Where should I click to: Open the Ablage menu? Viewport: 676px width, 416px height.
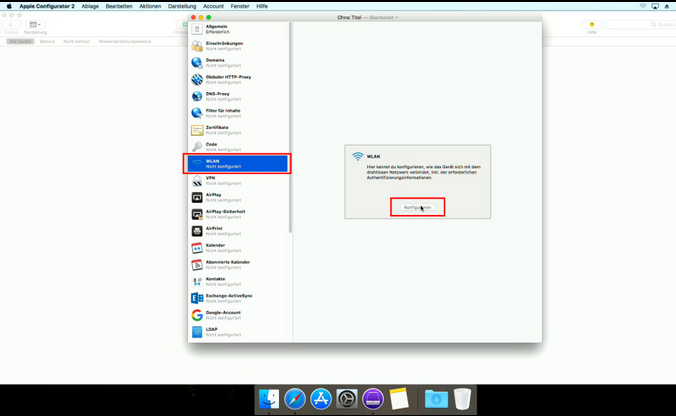tap(90, 6)
